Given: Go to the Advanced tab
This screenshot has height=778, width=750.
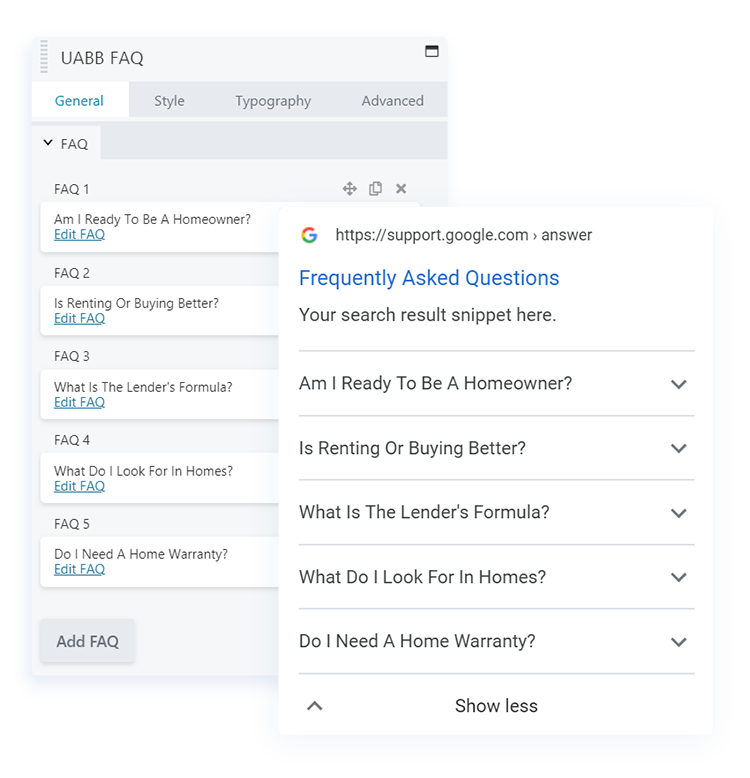Looking at the screenshot, I should (x=392, y=100).
